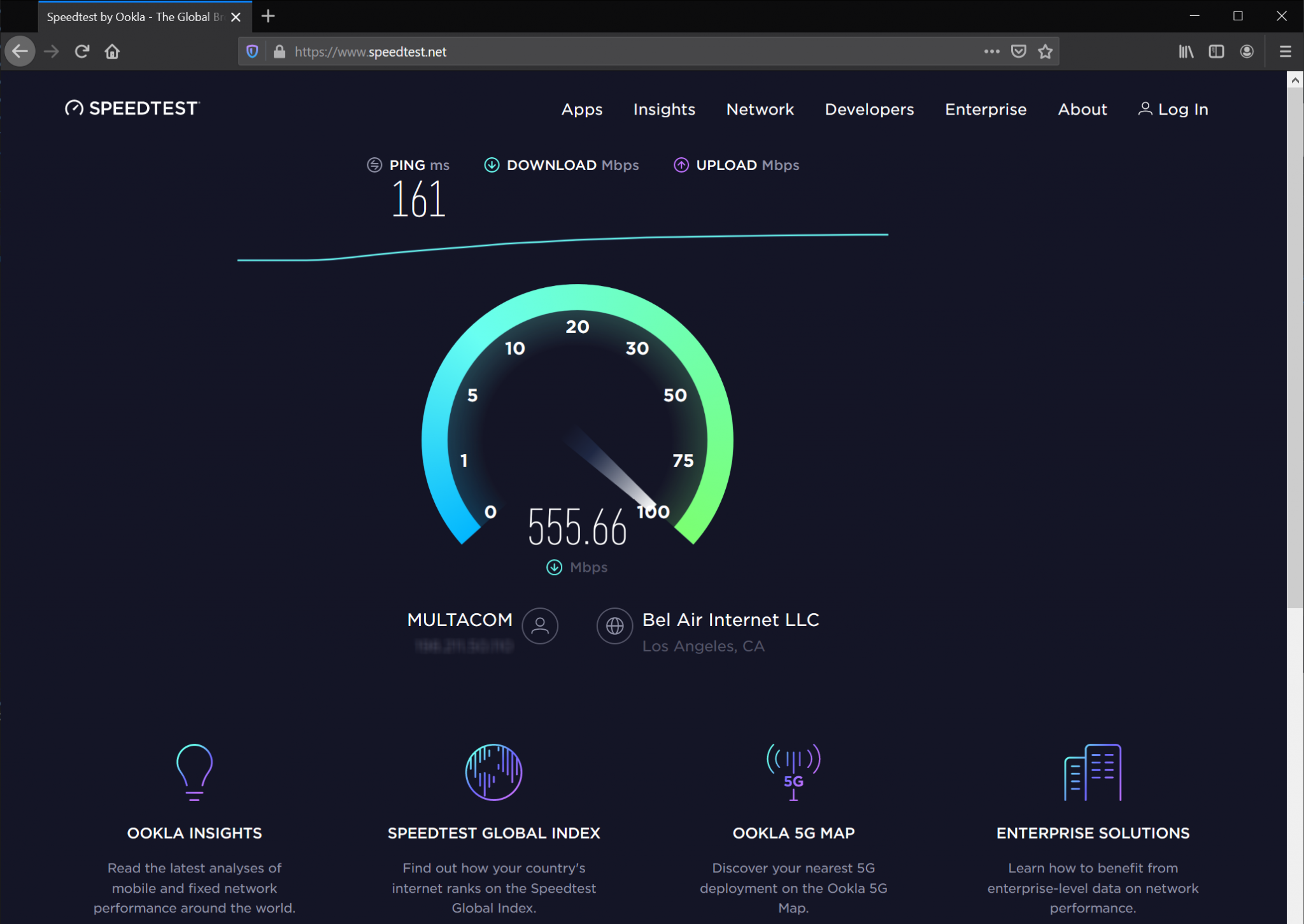Click the user profile icon beside MULTACOM

[540, 626]
